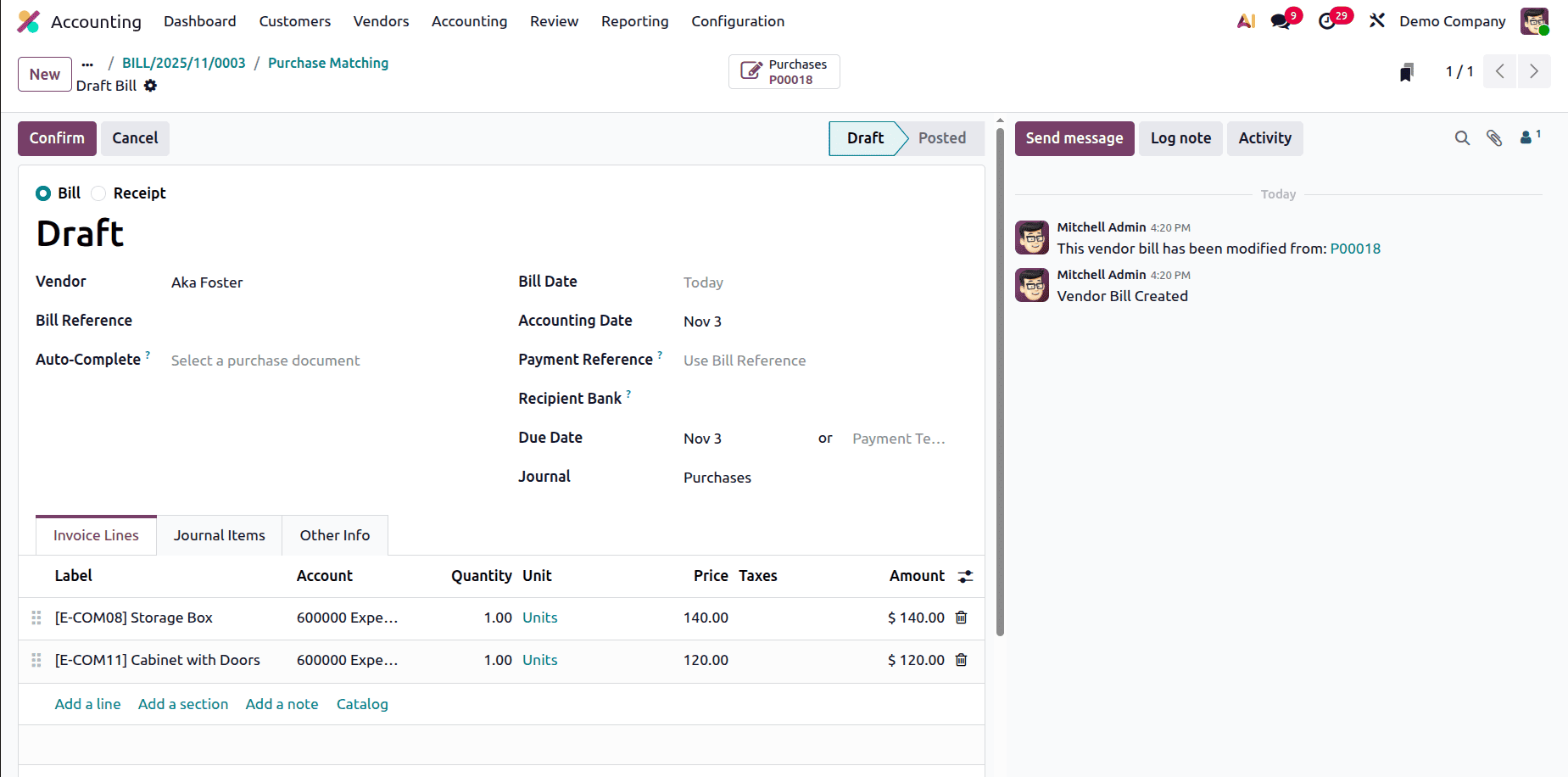Click the developer tools wrench icon

coord(1376,20)
